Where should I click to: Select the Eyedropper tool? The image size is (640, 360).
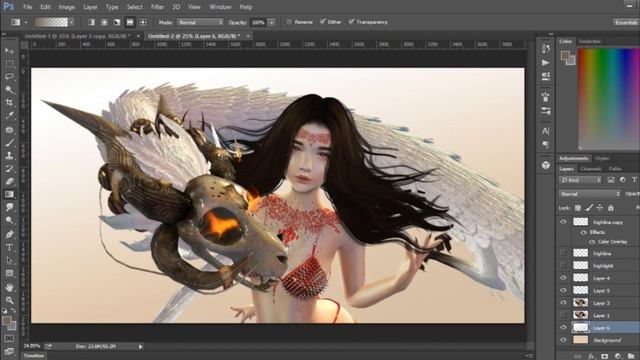[x=9, y=116]
